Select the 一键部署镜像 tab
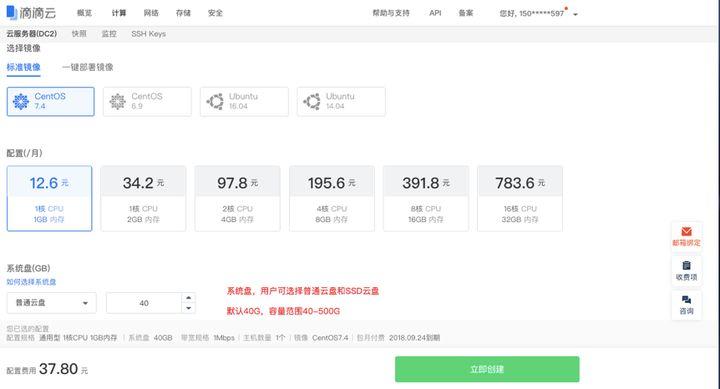Screen dimensions: 720x389 pyautogui.click(x=88, y=67)
